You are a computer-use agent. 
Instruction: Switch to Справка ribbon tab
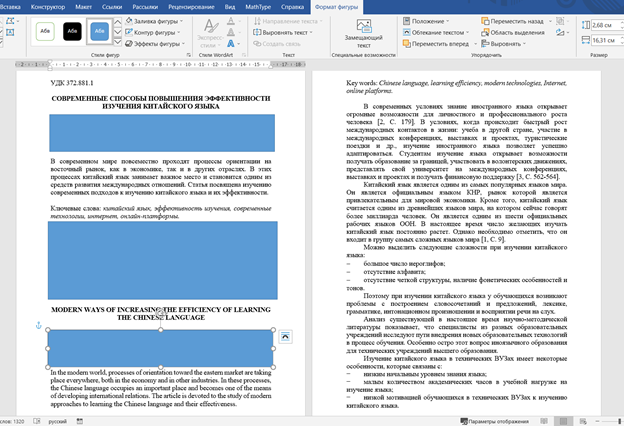click(292, 7)
